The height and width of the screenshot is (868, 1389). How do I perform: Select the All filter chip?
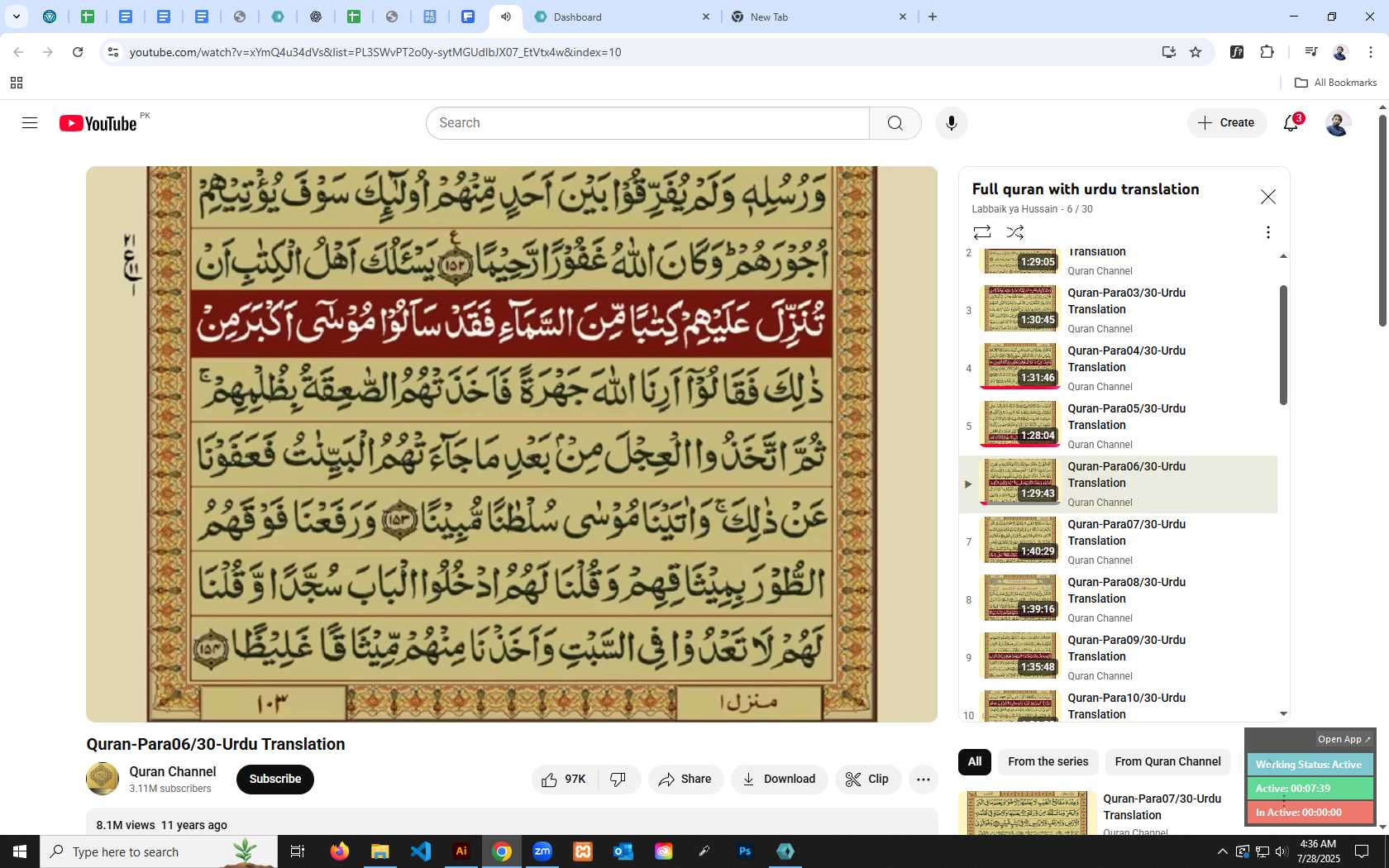tap(975, 762)
